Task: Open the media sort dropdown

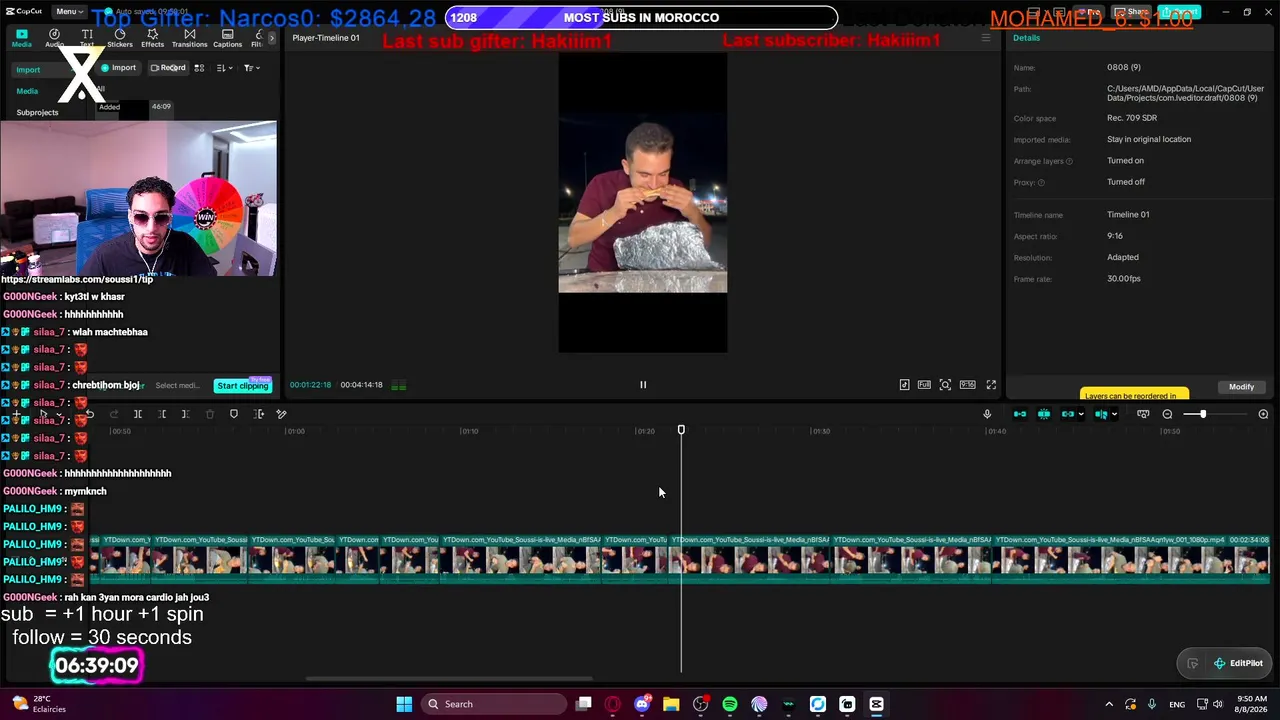Action: 225,68
